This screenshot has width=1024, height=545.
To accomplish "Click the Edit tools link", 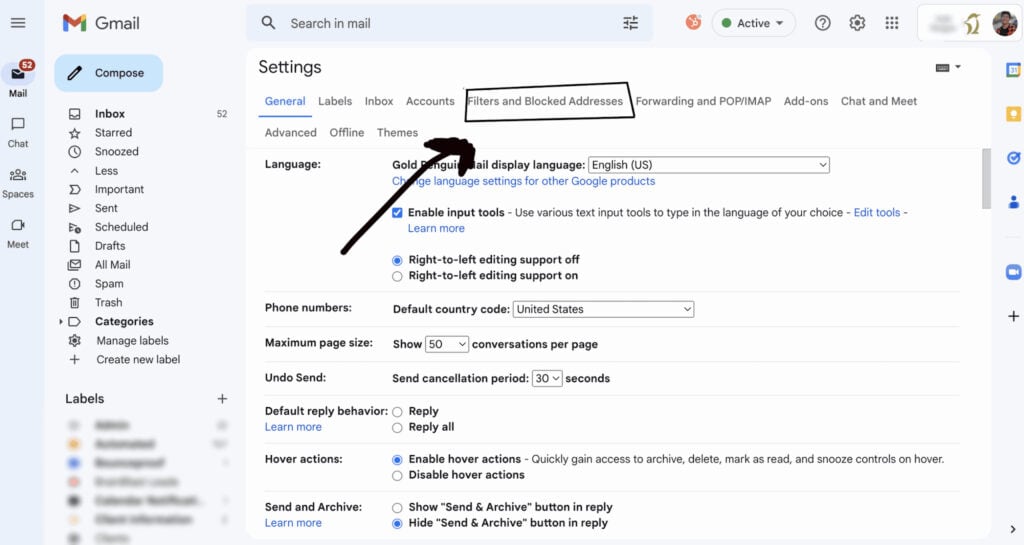I will [x=876, y=213].
